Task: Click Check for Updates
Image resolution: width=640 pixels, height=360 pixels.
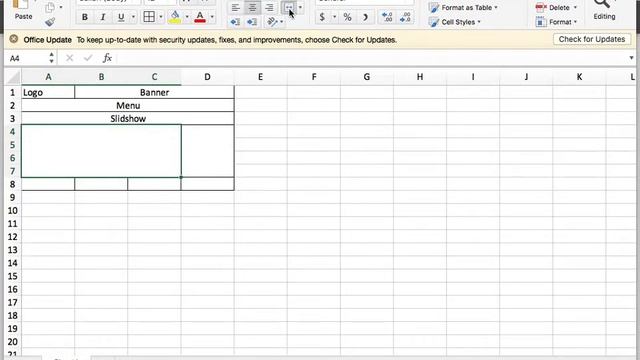Action: click(592, 39)
